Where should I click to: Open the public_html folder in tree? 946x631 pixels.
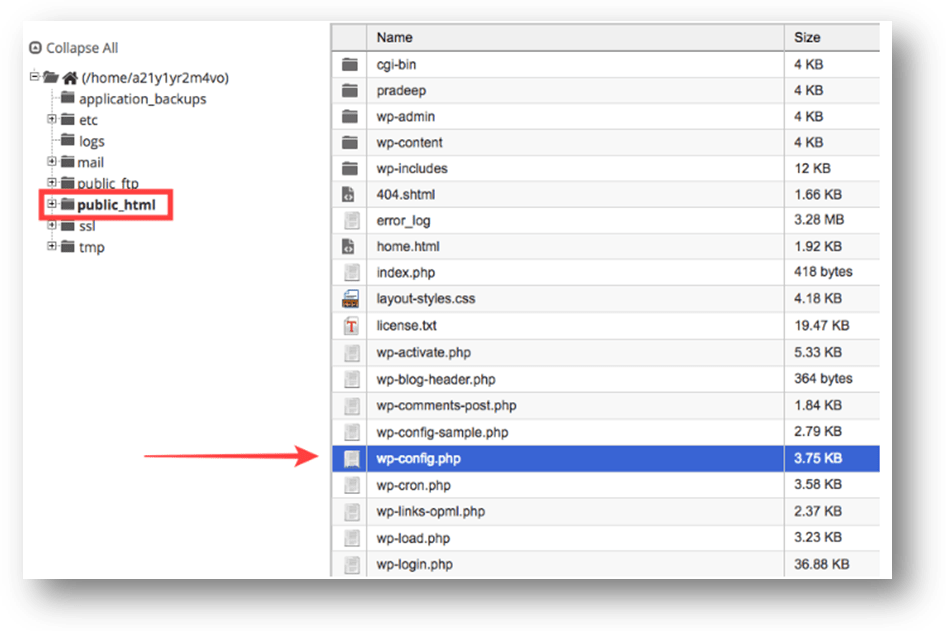pos(116,205)
